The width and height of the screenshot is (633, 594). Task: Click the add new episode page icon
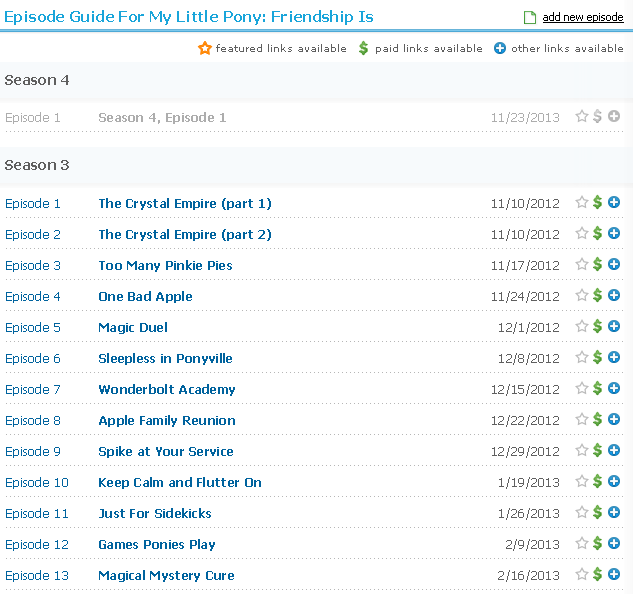[530, 18]
